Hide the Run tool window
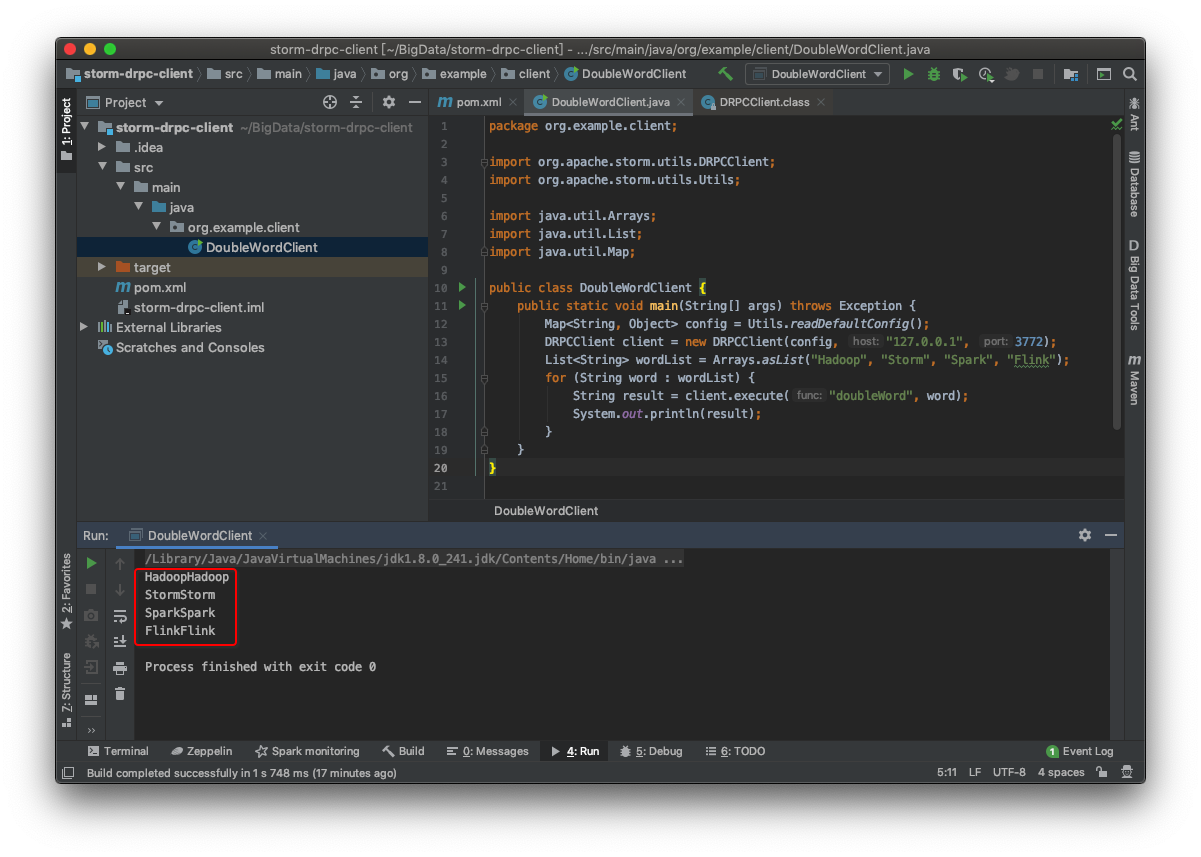This screenshot has width=1201, height=857. click(1110, 535)
